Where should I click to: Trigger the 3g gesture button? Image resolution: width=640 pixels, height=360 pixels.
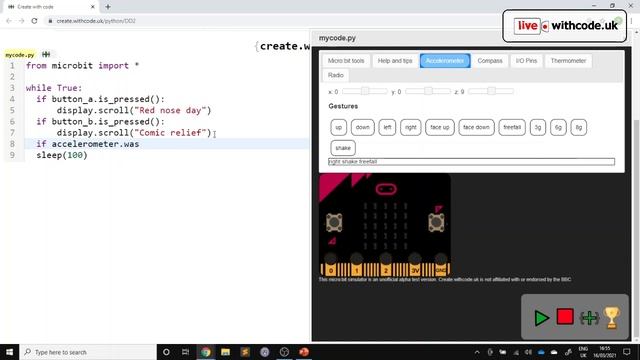tap(538, 127)
